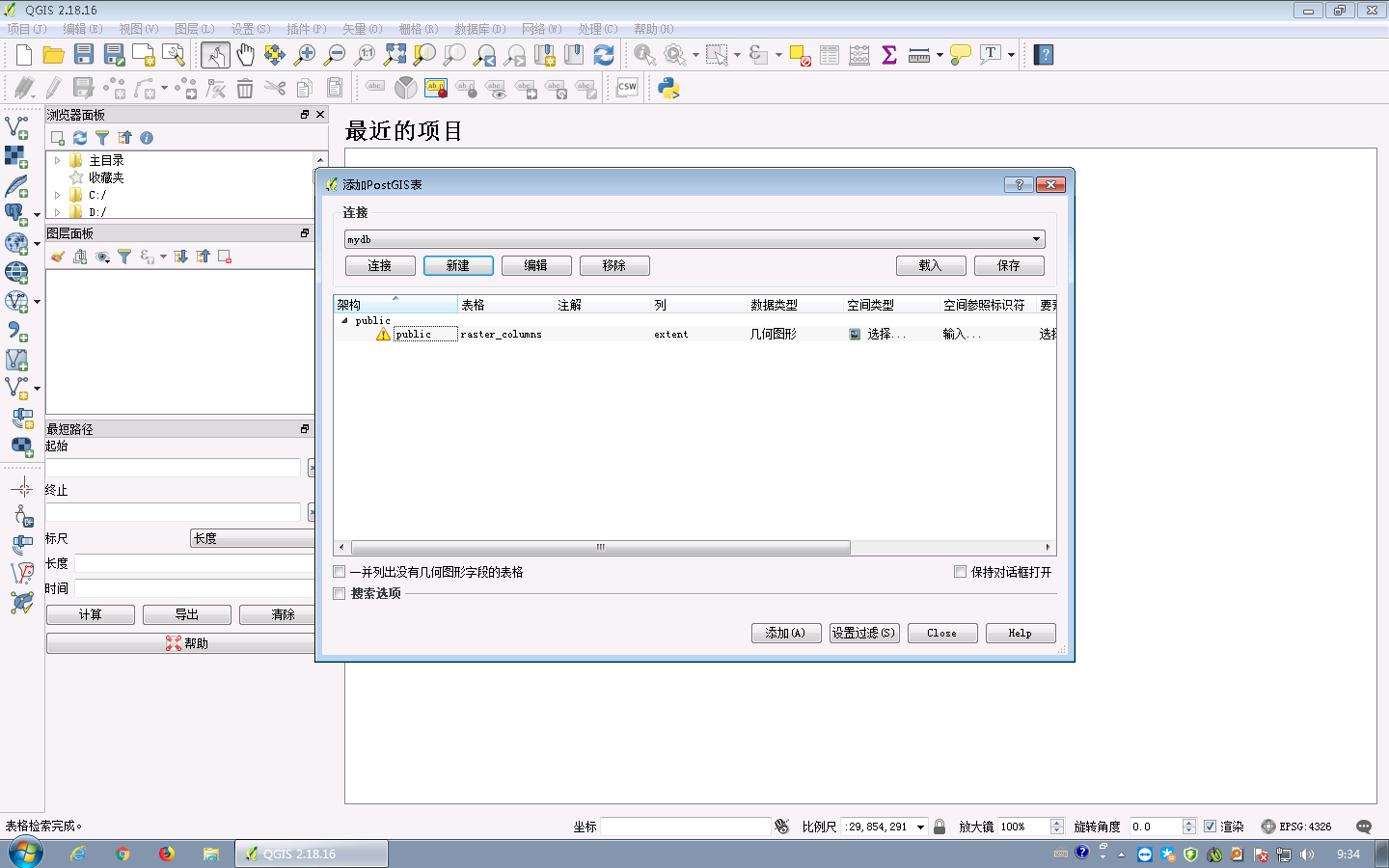
Task: Click the EPSG:4326 CRS status button
Action: [1296, 827]
